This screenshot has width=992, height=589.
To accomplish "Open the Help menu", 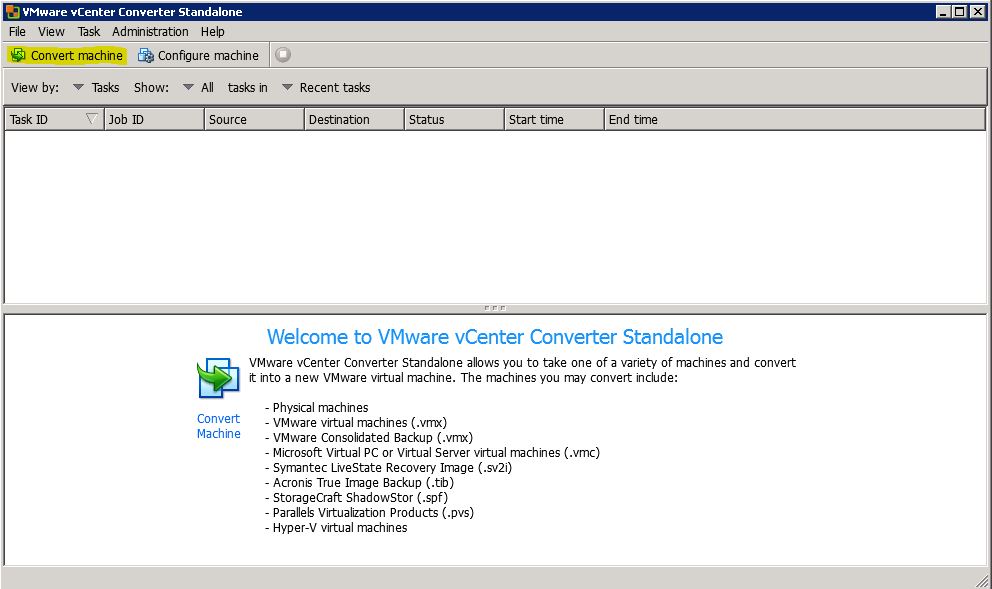I will coord(213,32).
